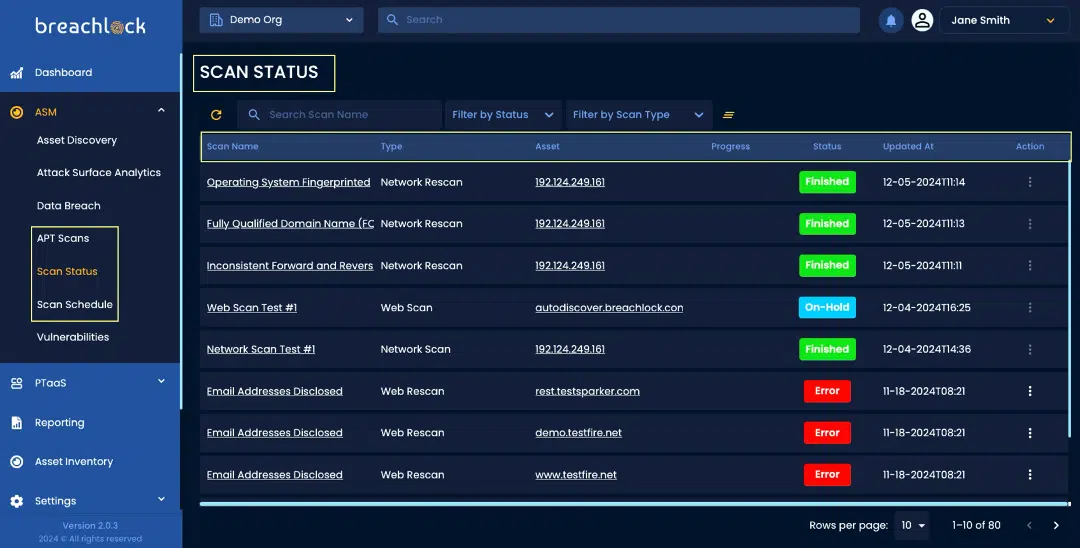Open actions for Fully Qualified Domain Name row
This screenshot has height=548, width=1080.
[1030, 224]
